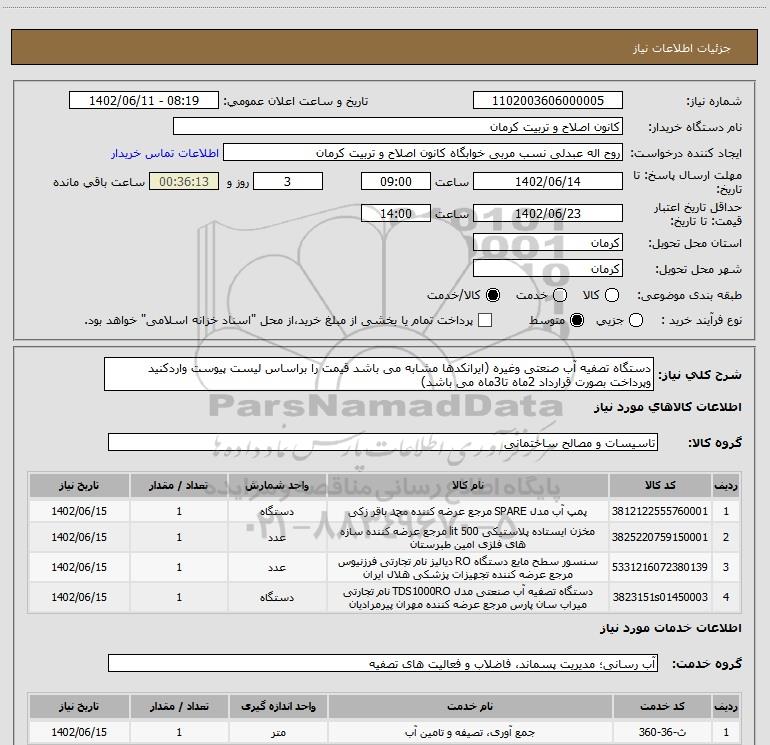Click service date 1402/06/15 in services table
This screenshot has height=745, width=770.
79,732
